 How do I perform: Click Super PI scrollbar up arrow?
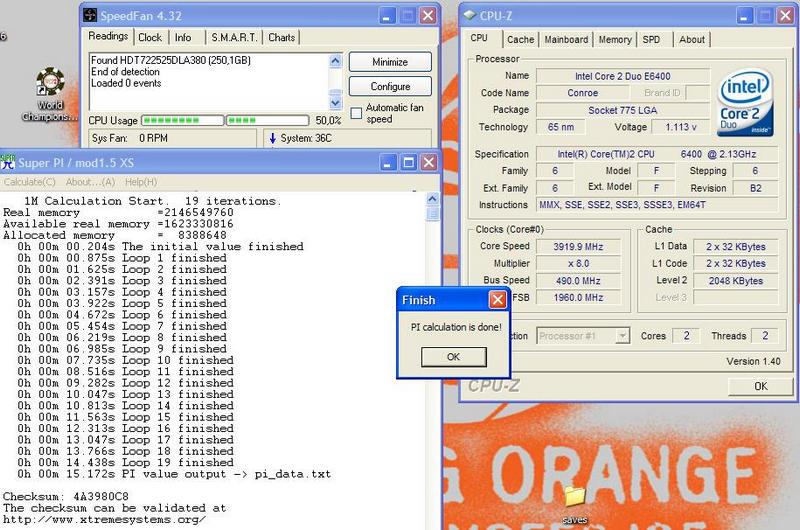[432, 199]
